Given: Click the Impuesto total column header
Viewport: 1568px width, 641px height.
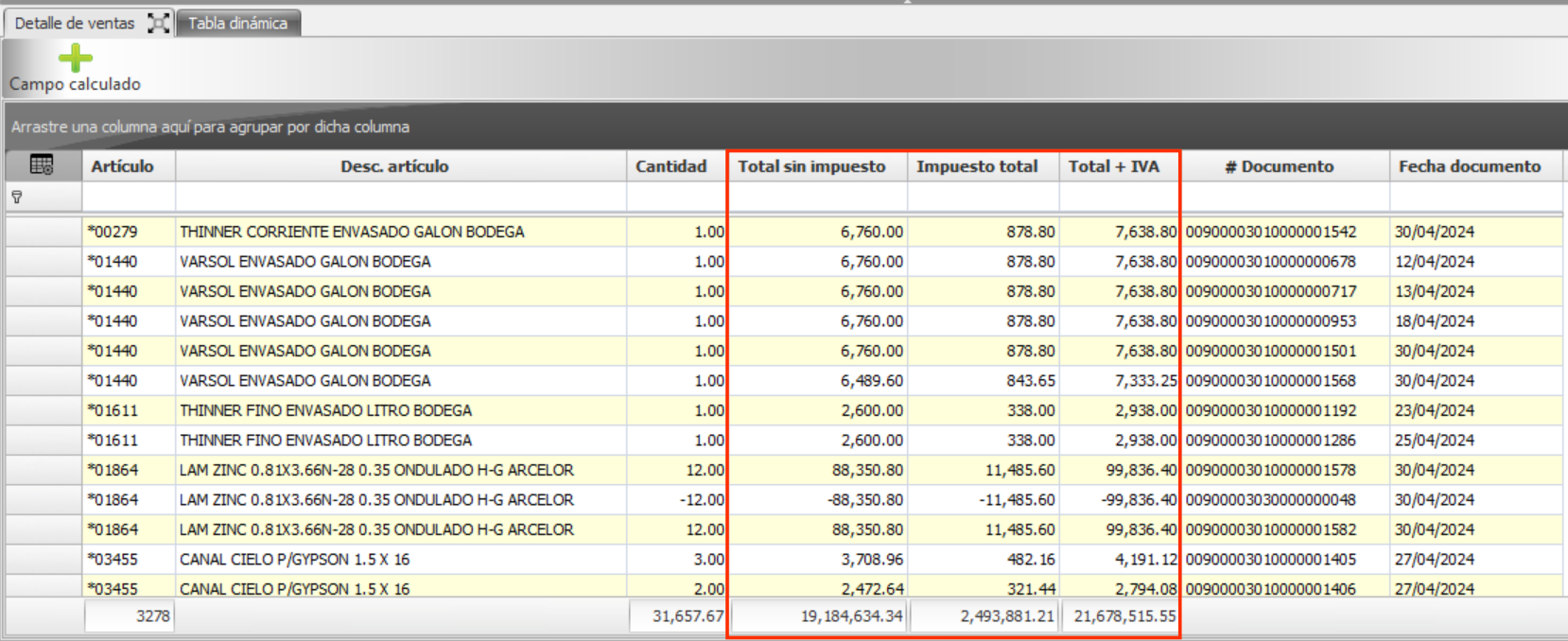Looking at the screenshot, I should point(977,166).
